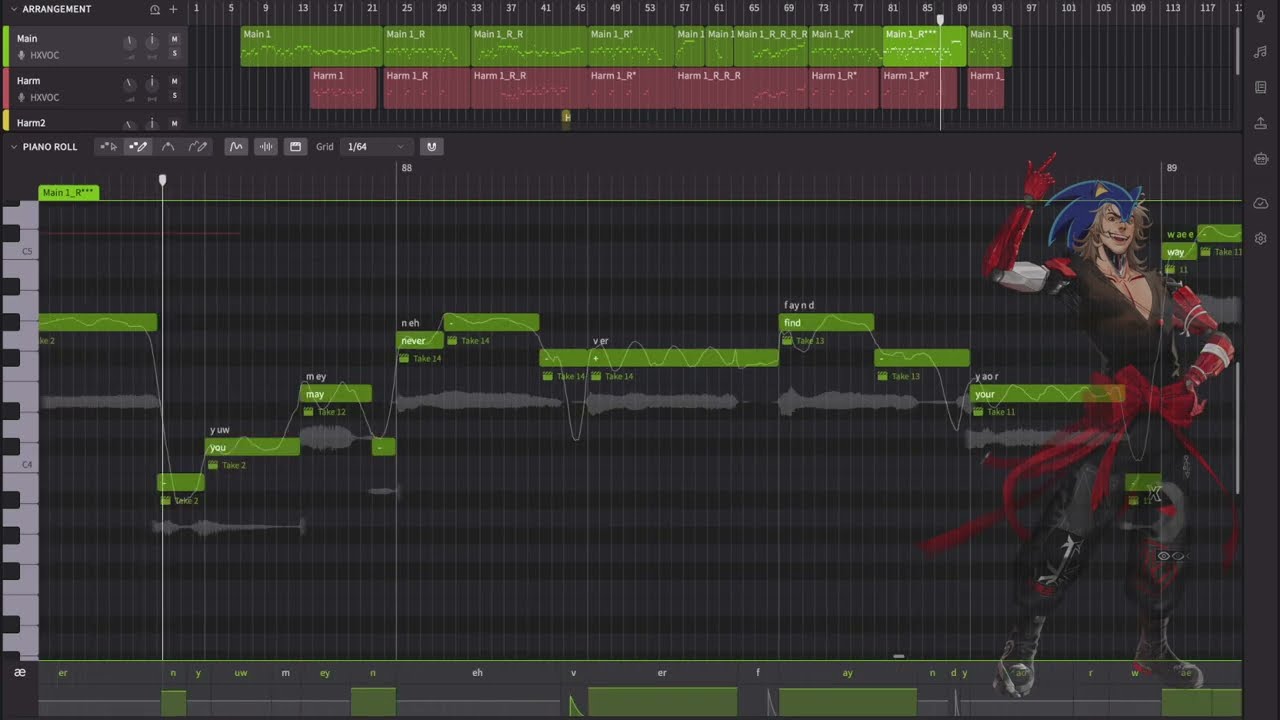Click the C5 piano key
Viewport: 1280px width, 720px height.
pyautogui.click(x=26, y=251)
